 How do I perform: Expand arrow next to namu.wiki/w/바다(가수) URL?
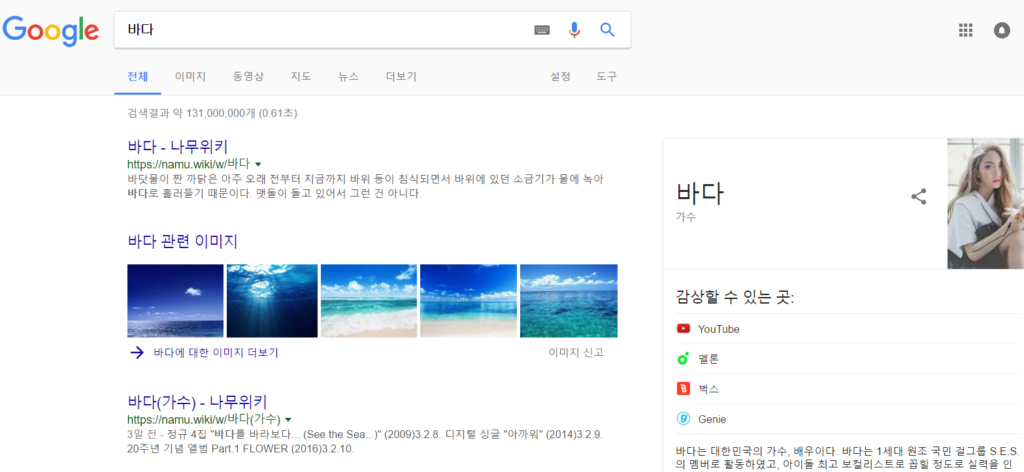288,419
